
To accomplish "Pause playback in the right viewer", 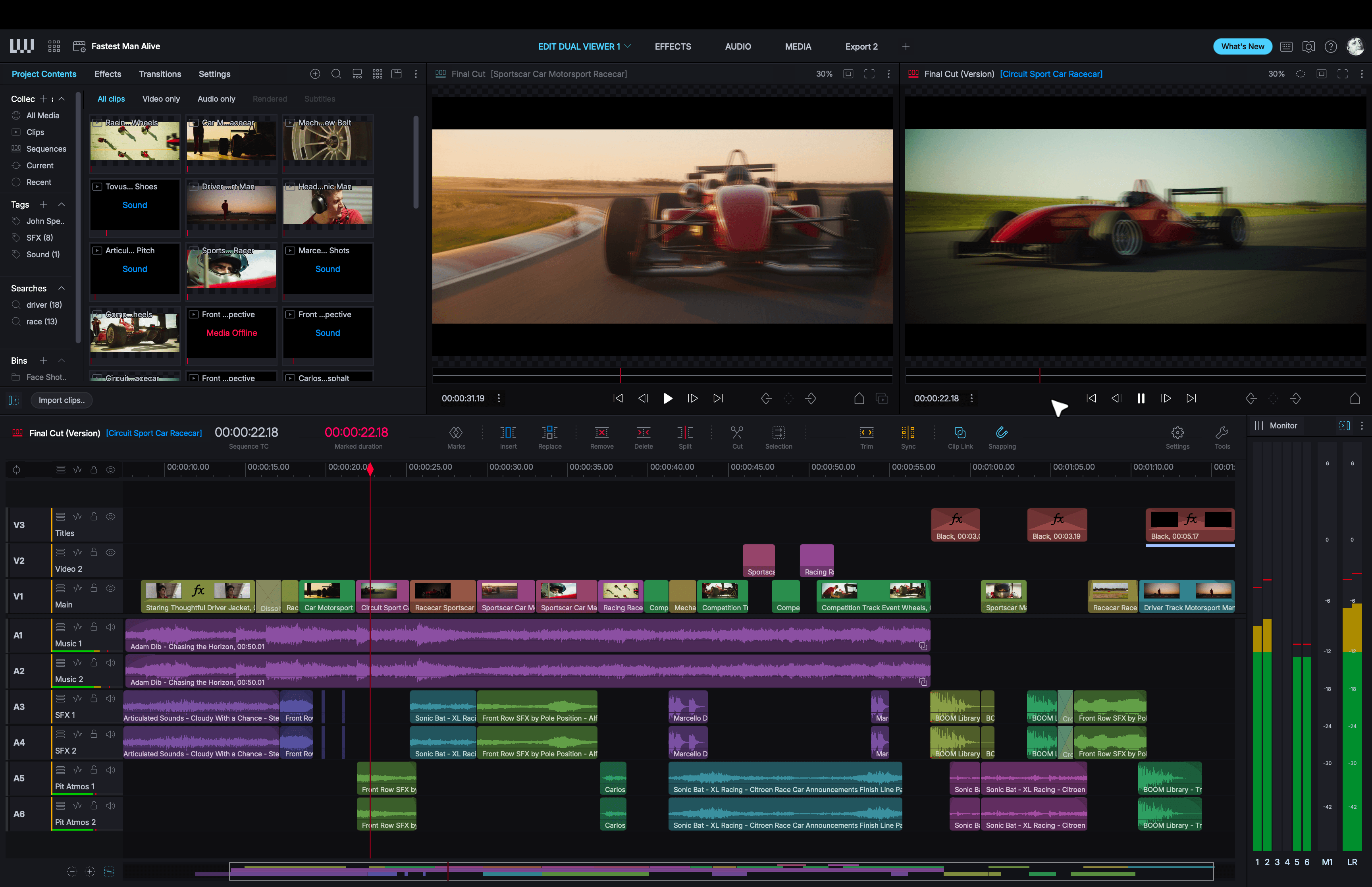I will [x=1141, y=399].
